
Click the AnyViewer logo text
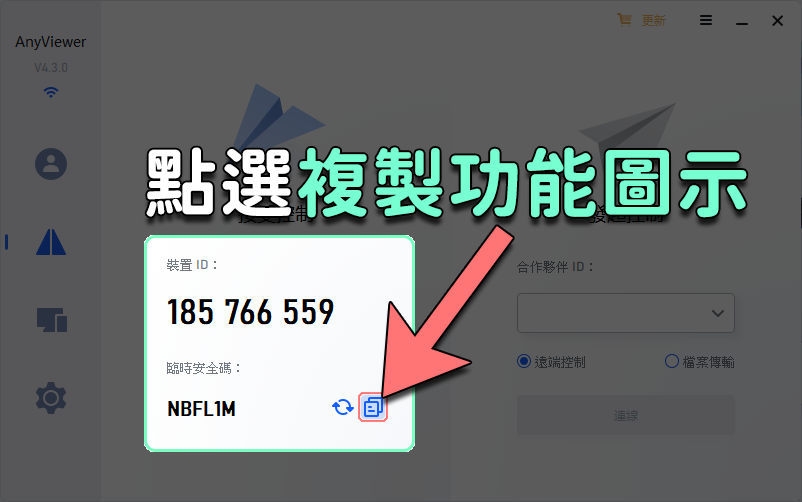tap(51, 42)
